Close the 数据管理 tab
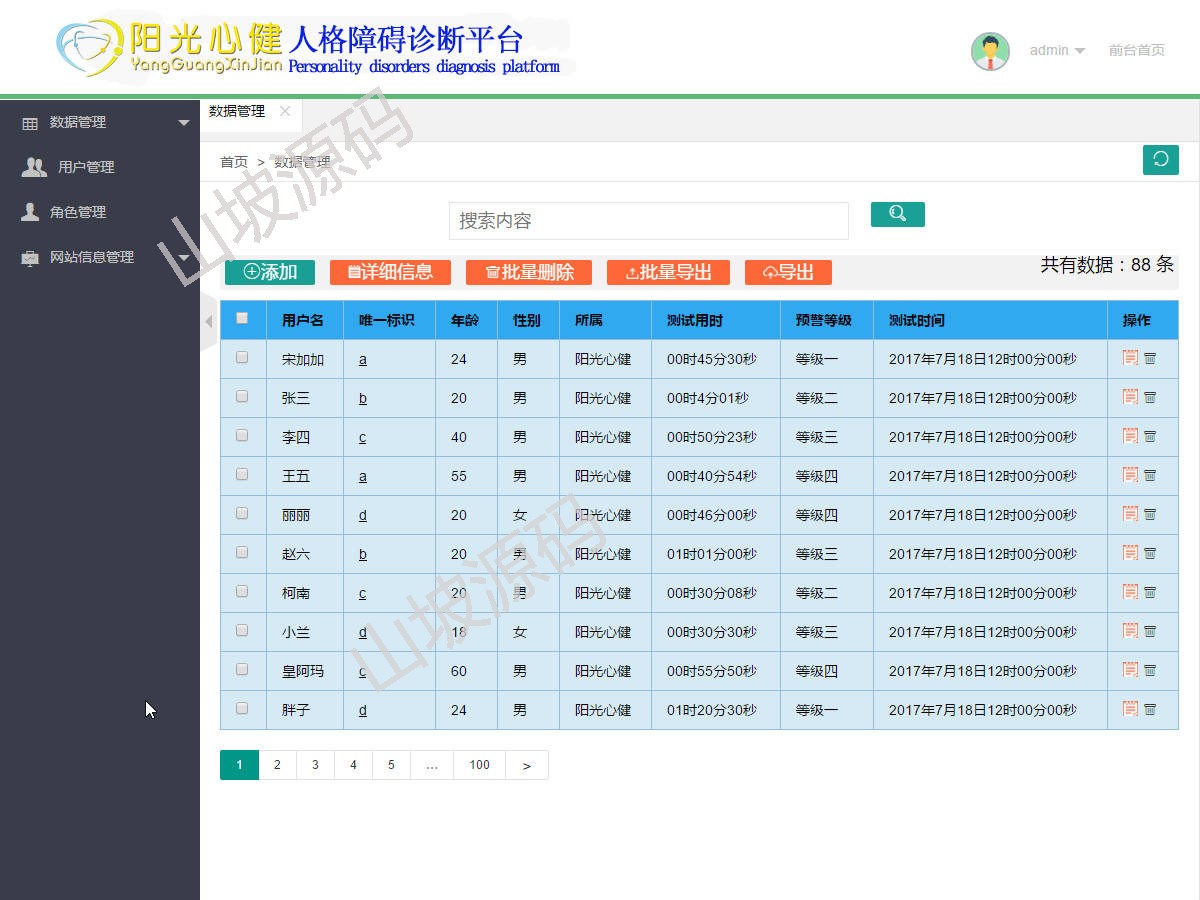This screenshot has height=900, width=1200. [285, 111]
